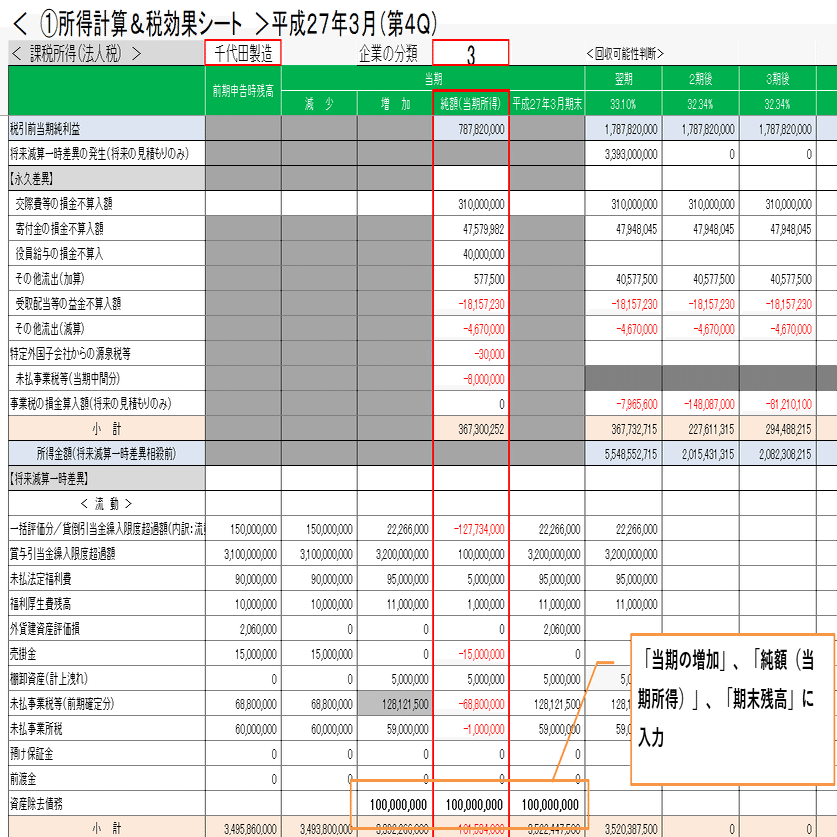Image resolution: width=837 pixels, height=837 pixels.
Task: Select the 特定外国子会社からの源泉税等 value -30,000
Action: (x=471, y=353)
